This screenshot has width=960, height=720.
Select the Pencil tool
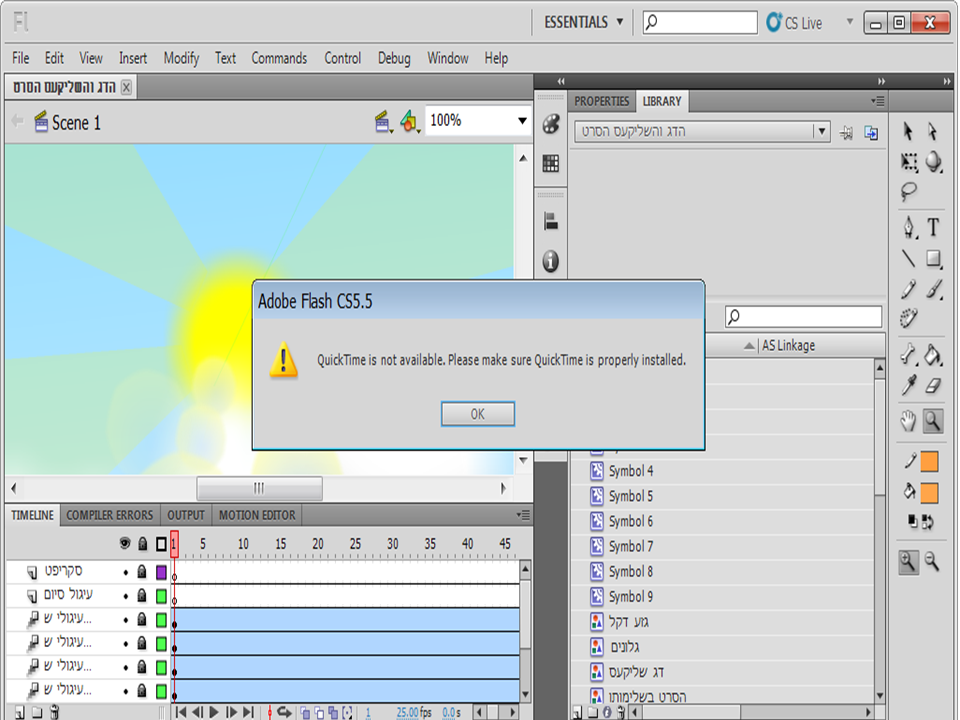pos(909,289)
